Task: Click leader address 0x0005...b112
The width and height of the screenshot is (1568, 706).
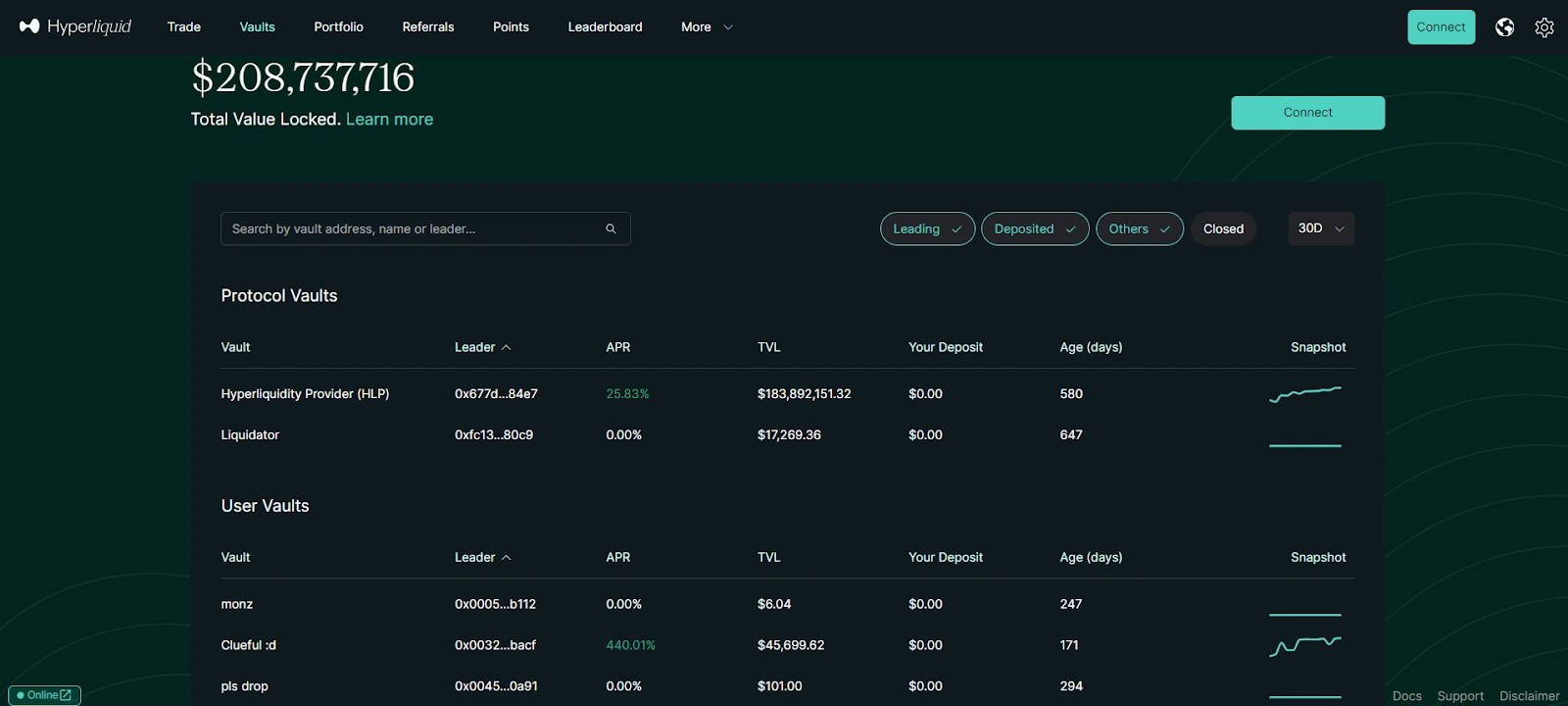Action: (x=495, y=604)
